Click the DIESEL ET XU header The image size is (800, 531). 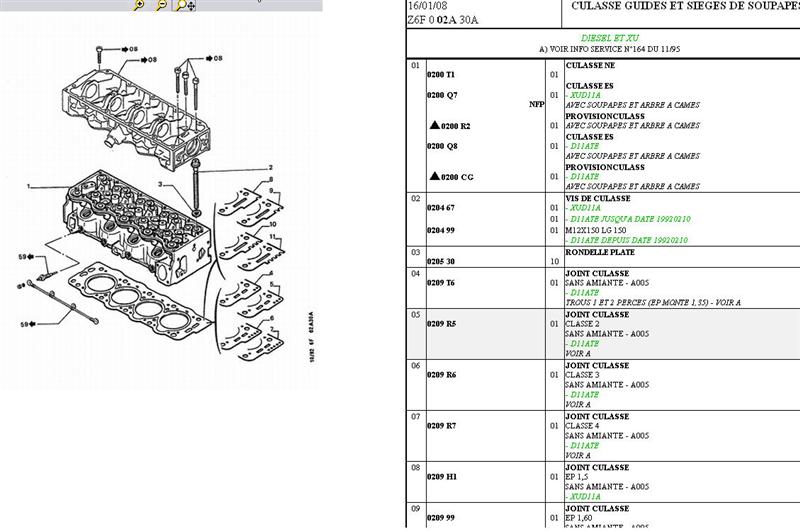tap(609, 38)
